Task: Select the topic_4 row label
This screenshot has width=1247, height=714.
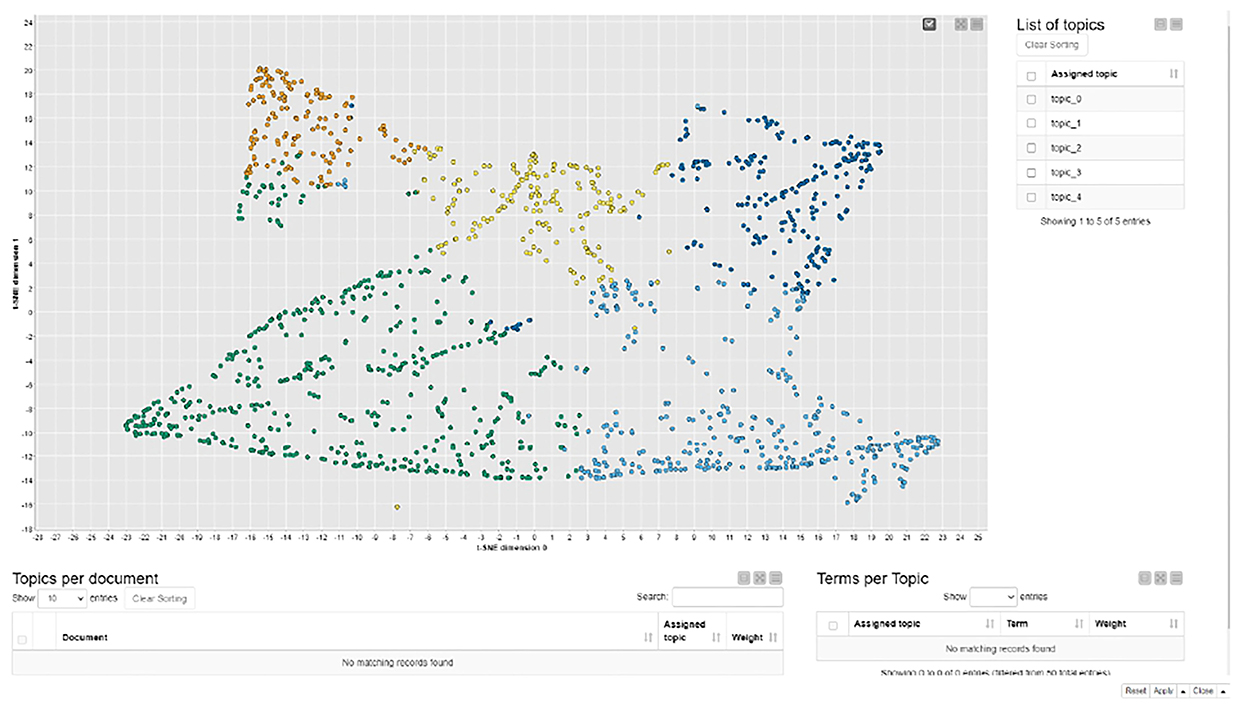Action: (x=1067, y=197)
